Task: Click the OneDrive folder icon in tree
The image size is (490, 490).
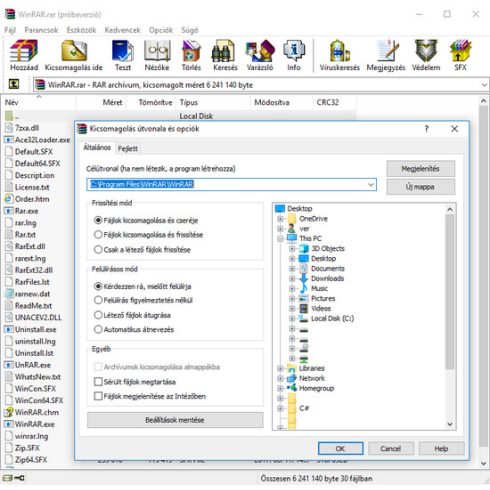Action: coord(292,219)
